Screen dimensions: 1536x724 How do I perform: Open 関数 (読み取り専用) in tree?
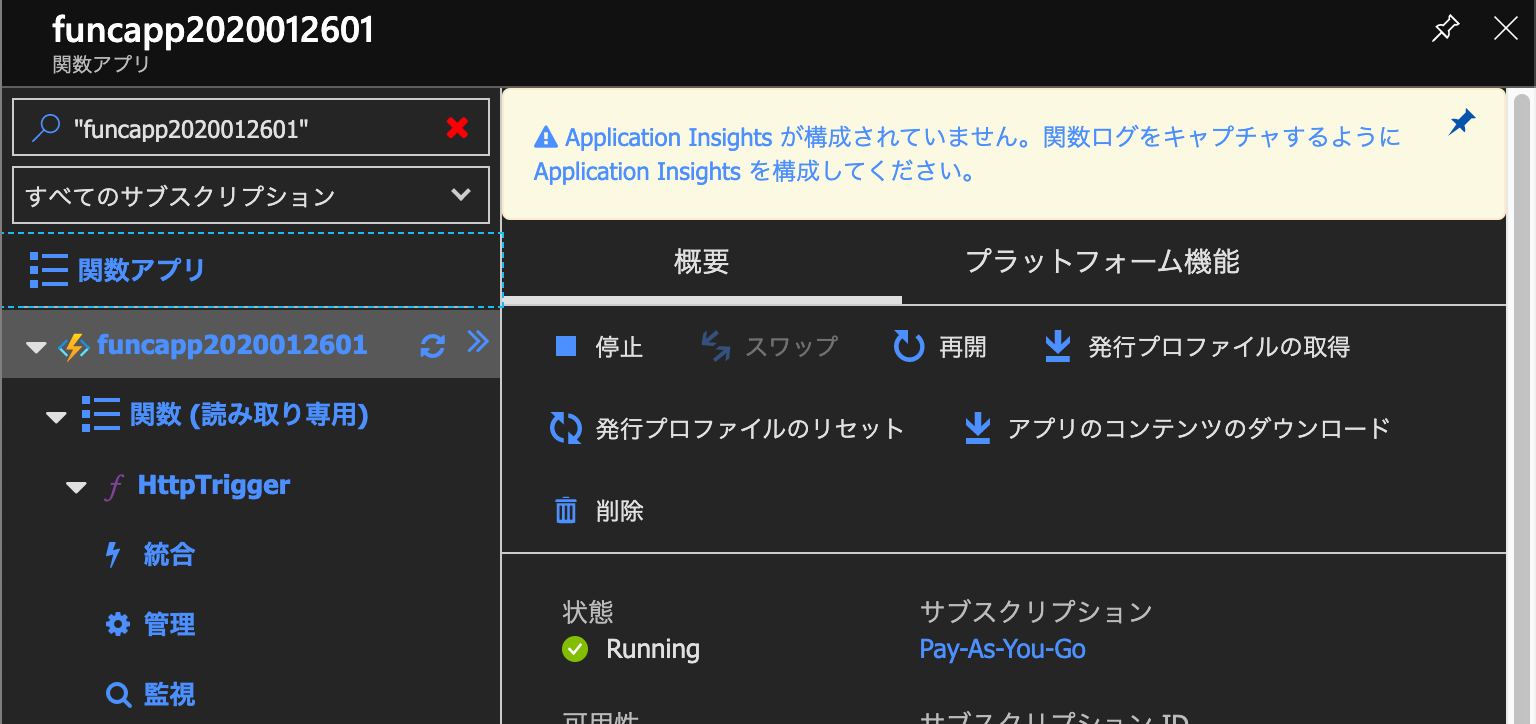click(249, 414)
